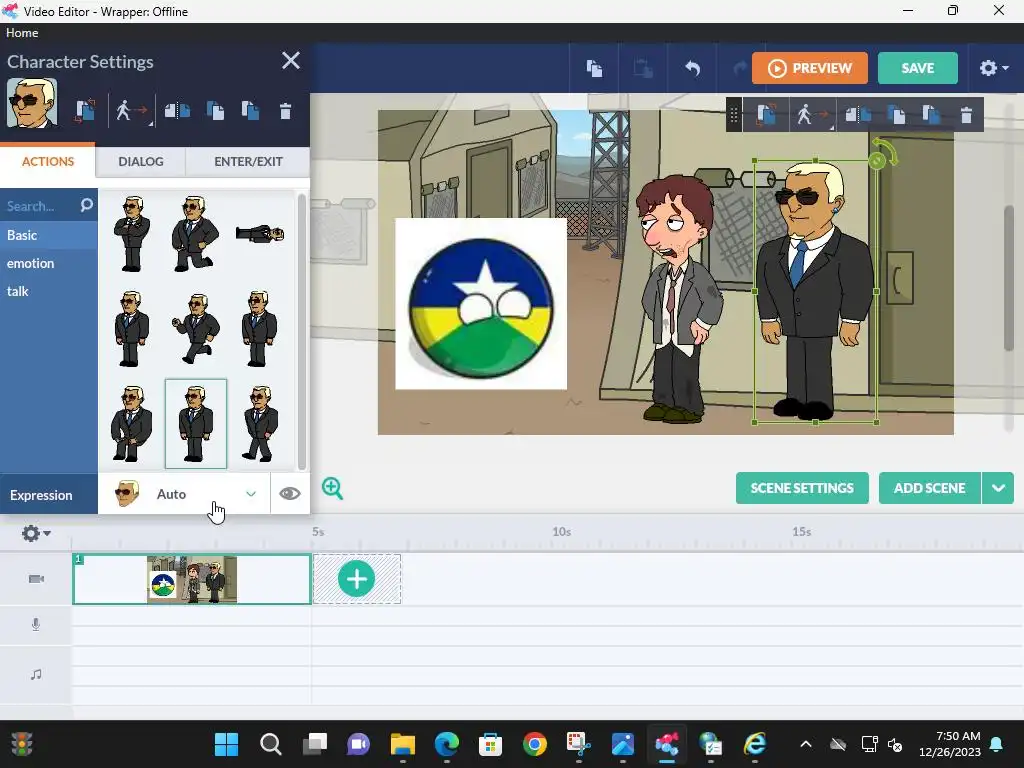Toggle the expression preview eye icon
The height and width of the screenshot is (768, 1024).
[x=290, y=494]
